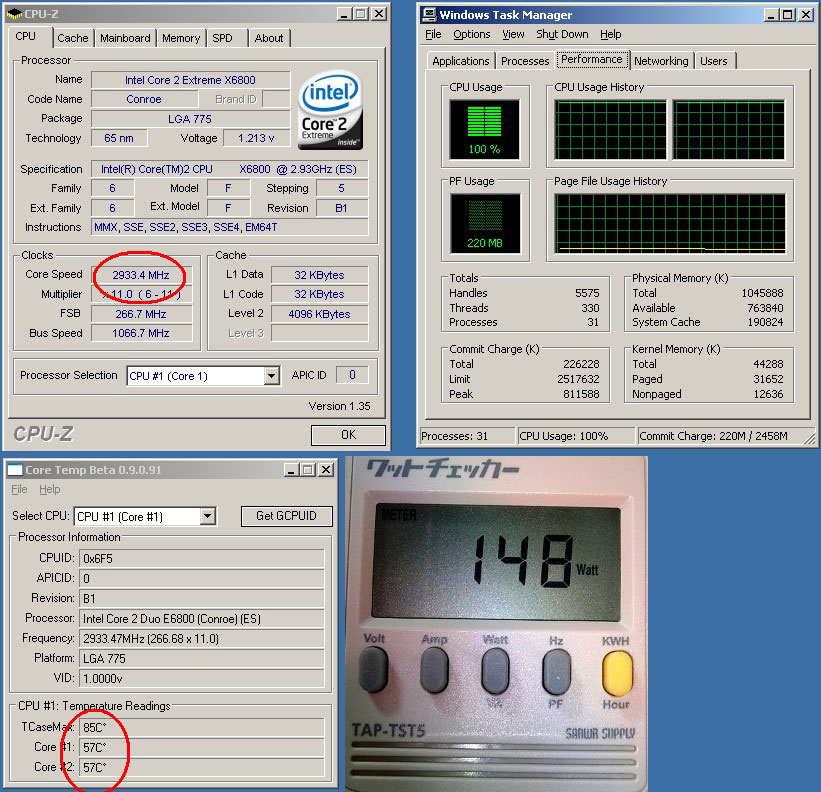Select the Performance tab in Task Manager
Screen dimensions: 821x792
point(592,59)
